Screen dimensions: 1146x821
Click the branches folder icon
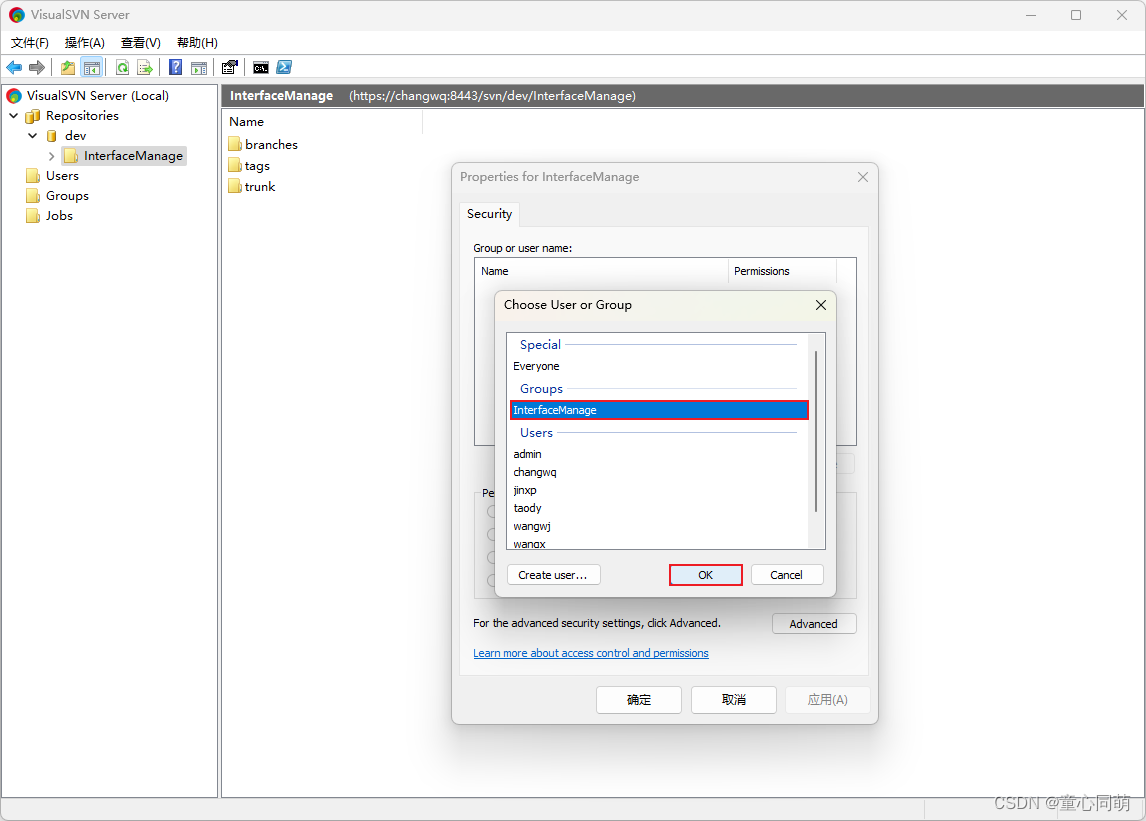pyautogui.click(x=235, y=144)
